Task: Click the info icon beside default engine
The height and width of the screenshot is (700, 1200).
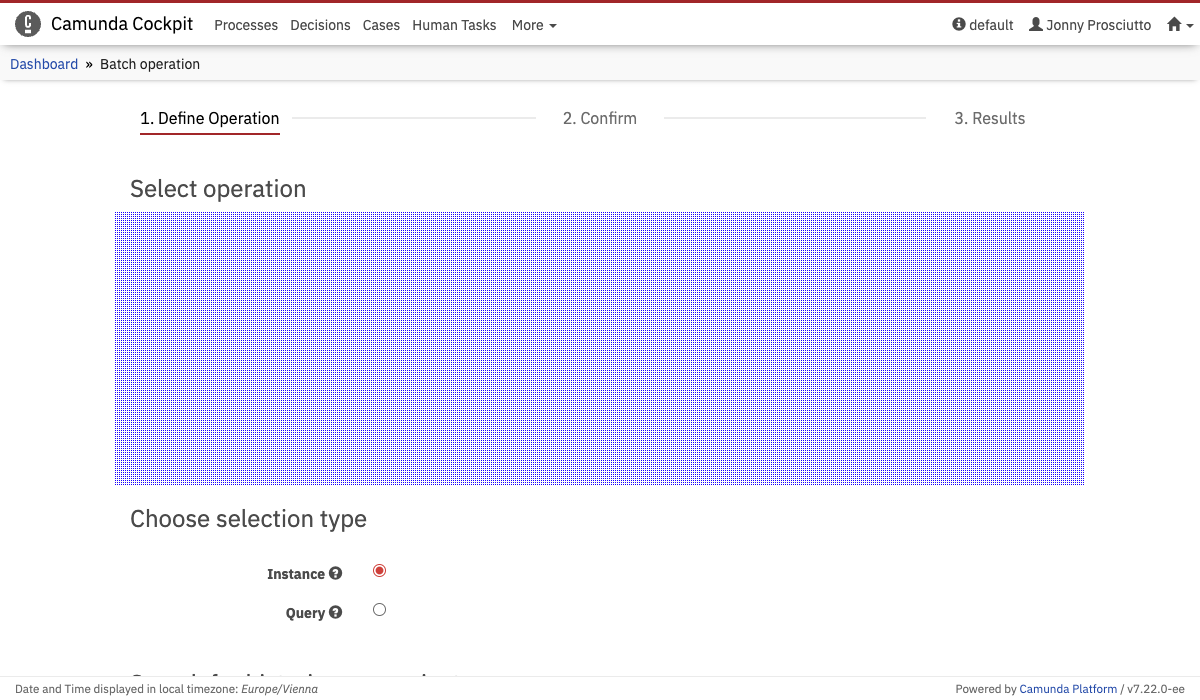Action: click(959, 25)
